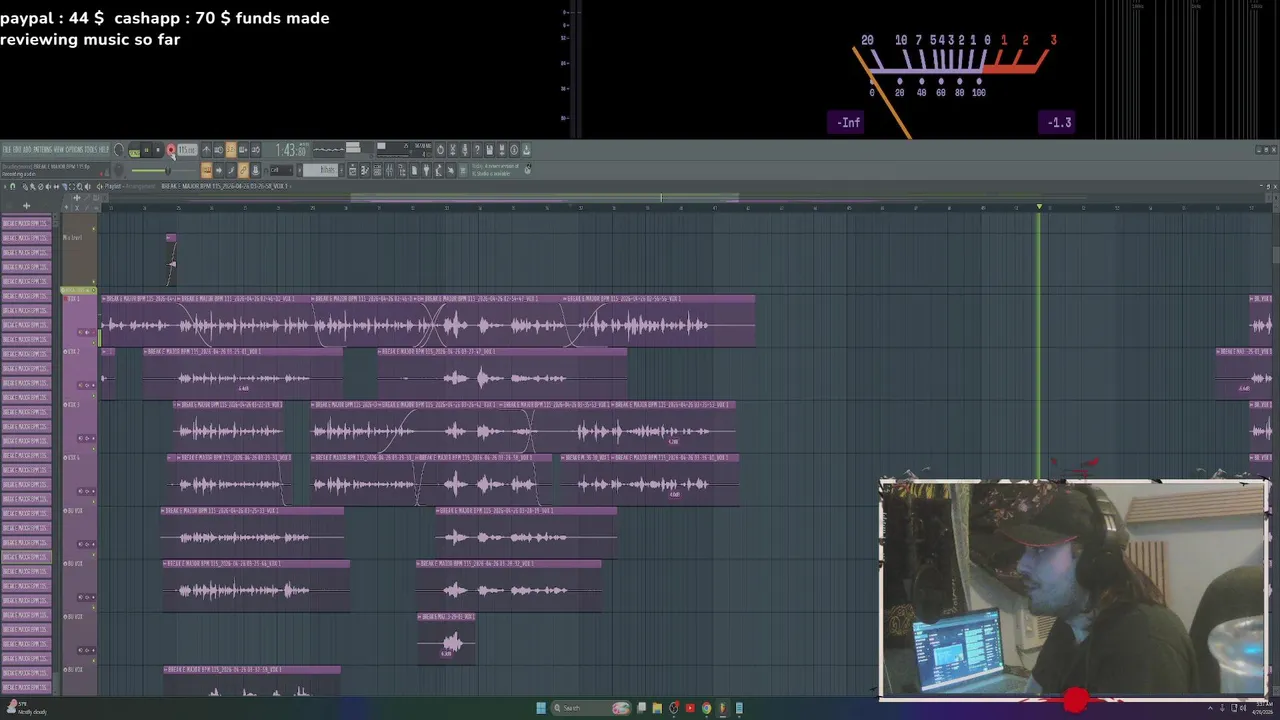Image resolution: width=1280 pixels, height=720 pixels.
Task: Open the Channel rack view shortcut icon
Action: [x=377, y=170]
